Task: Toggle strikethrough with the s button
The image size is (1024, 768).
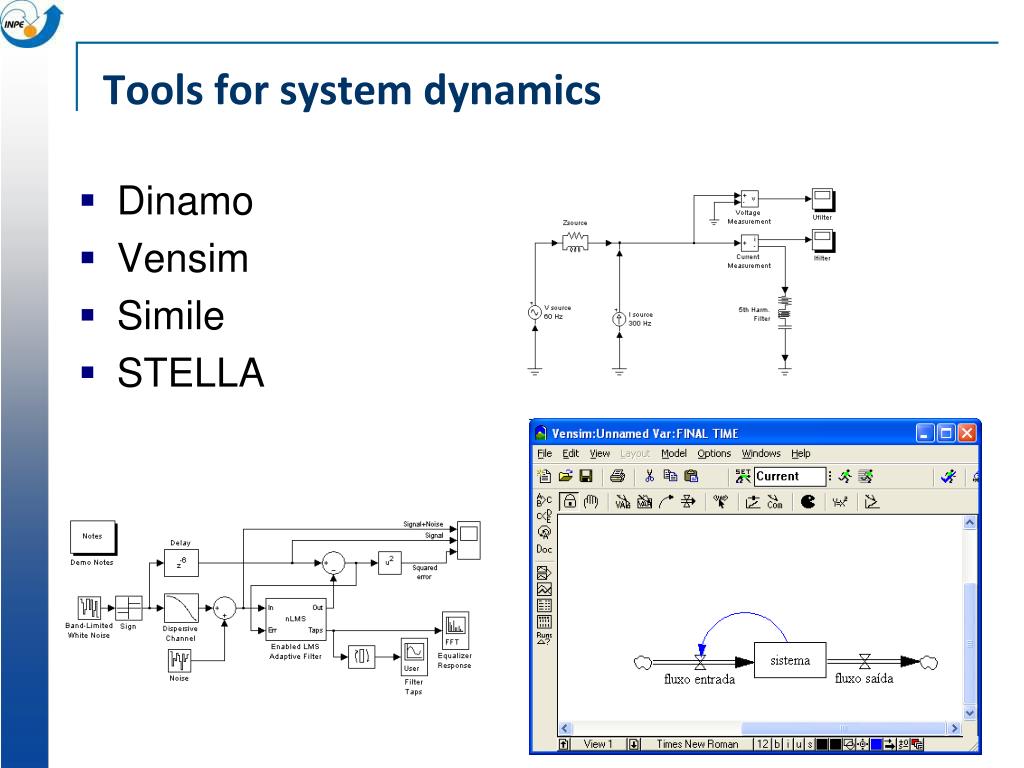Action: (810, 744)
